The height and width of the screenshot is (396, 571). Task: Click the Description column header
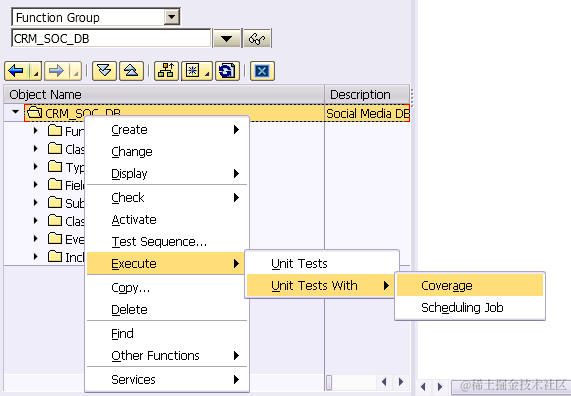(x=367, y=94)
